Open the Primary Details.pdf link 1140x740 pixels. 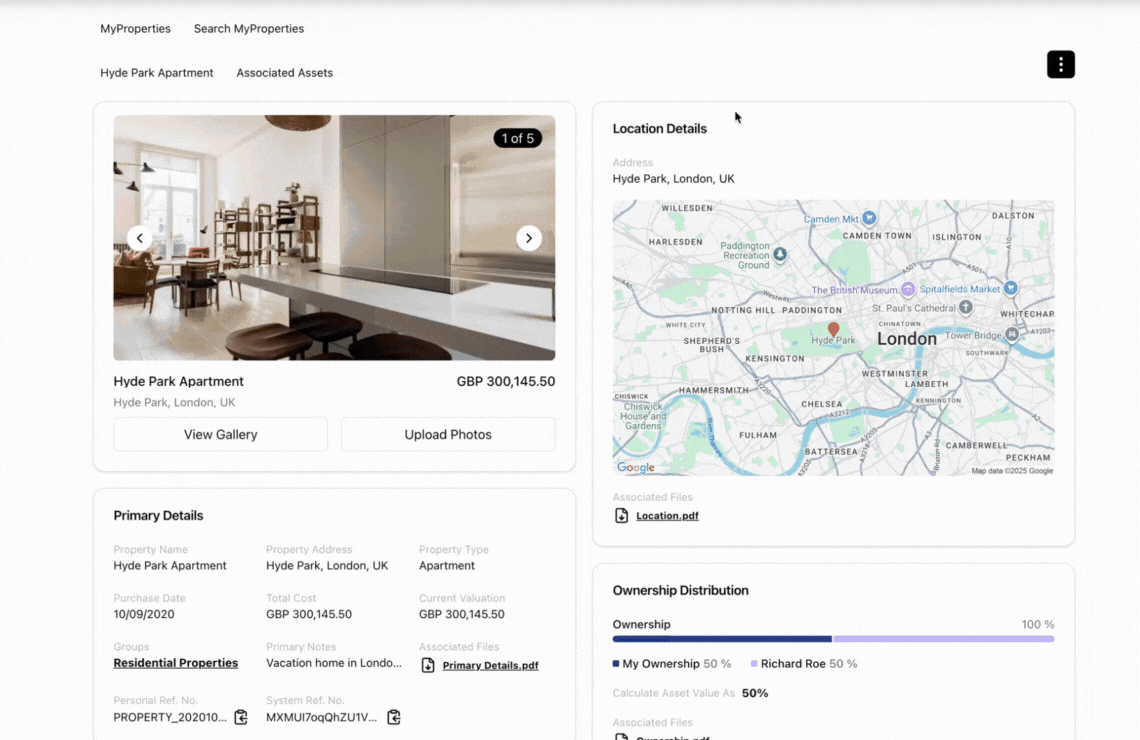(490, 665)
